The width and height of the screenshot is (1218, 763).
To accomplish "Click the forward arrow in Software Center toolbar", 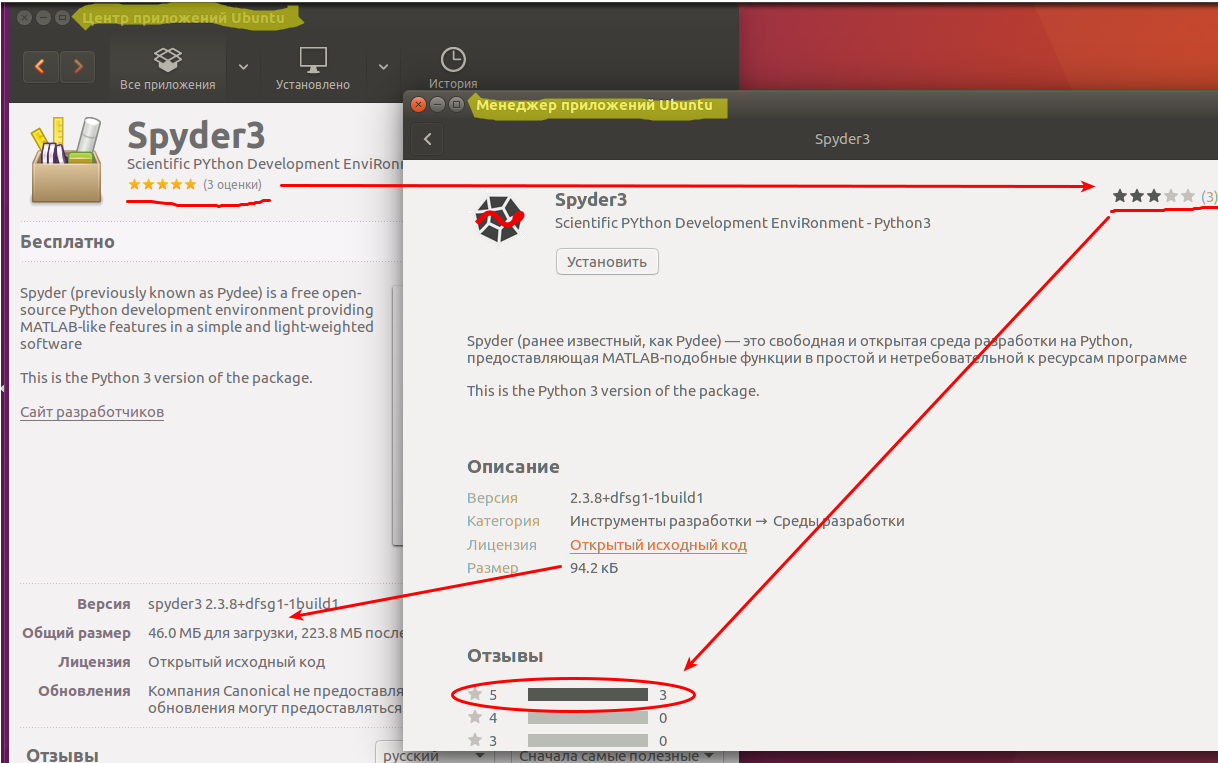I will tap(77, 67).
